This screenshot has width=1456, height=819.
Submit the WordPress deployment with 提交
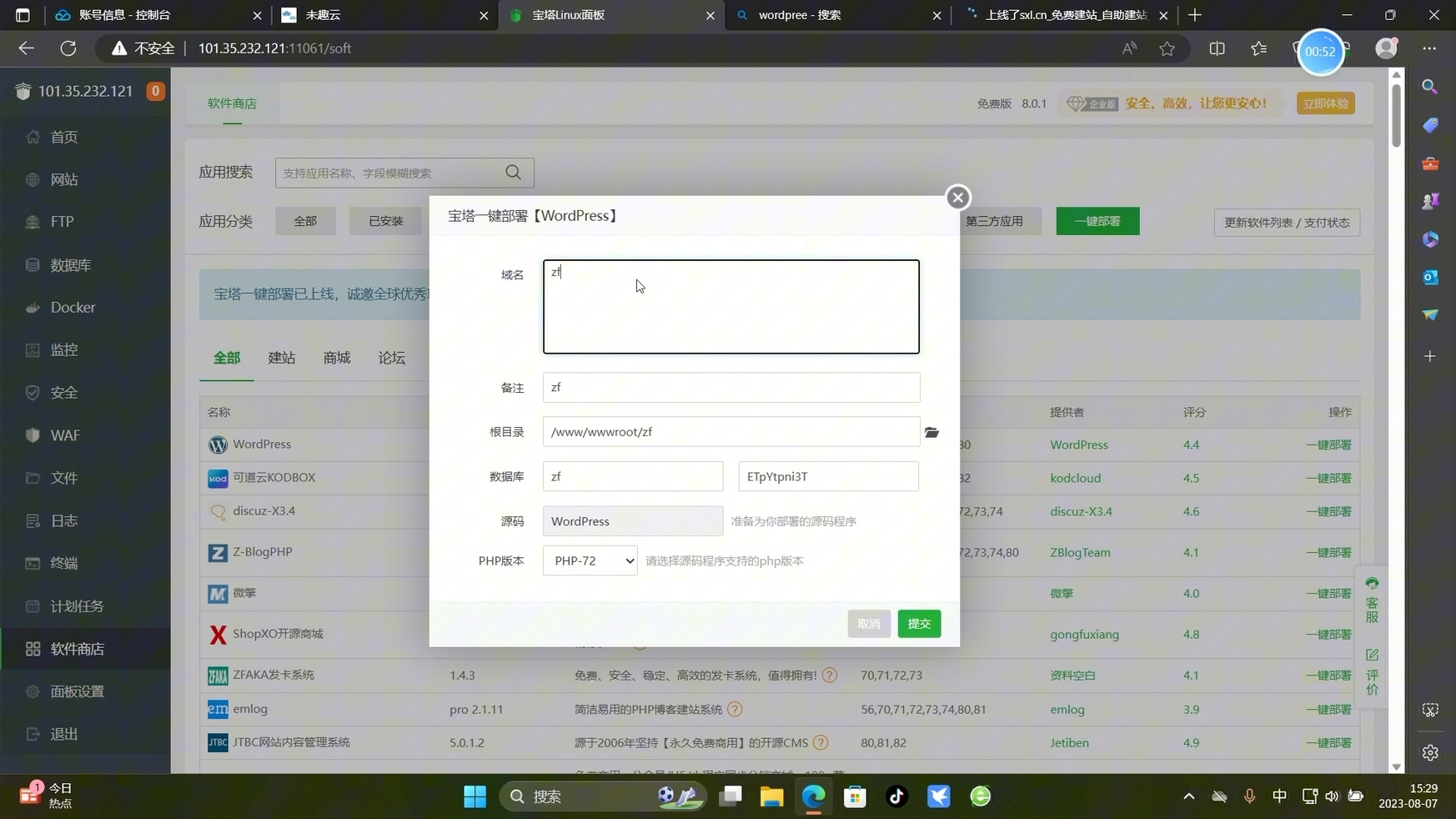click(919, 623)
